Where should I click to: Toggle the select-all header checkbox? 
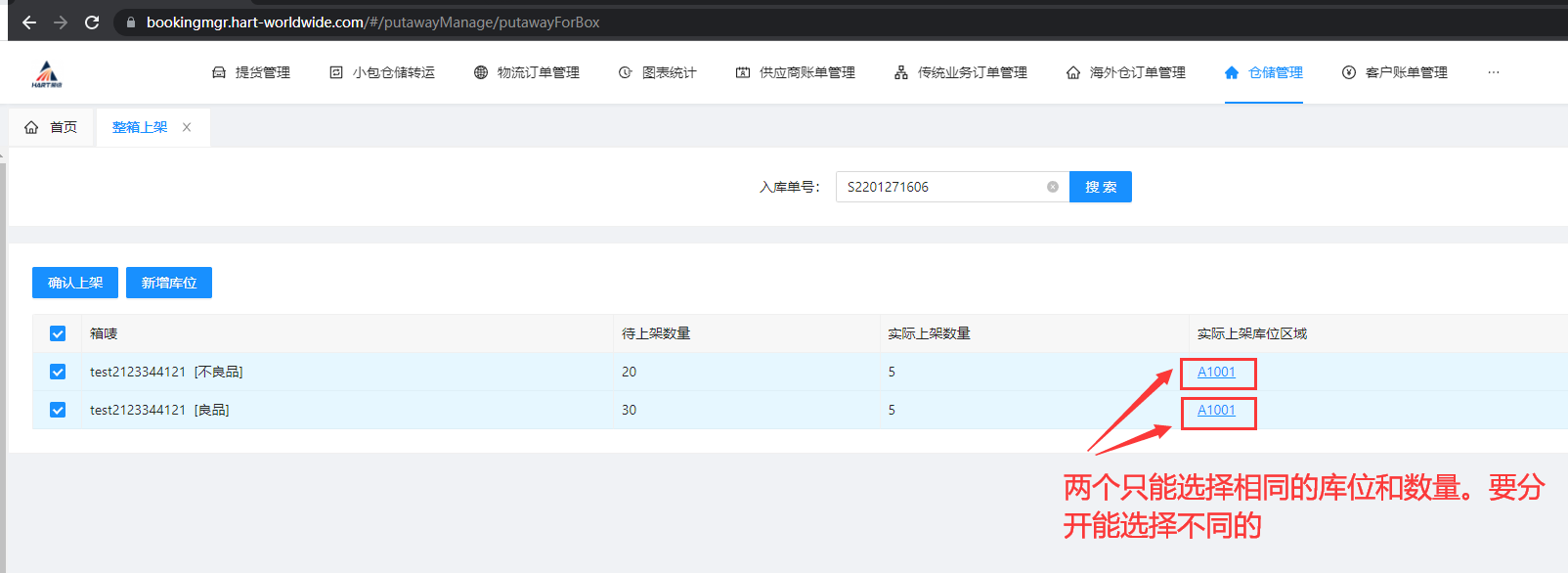click(58, 333)
